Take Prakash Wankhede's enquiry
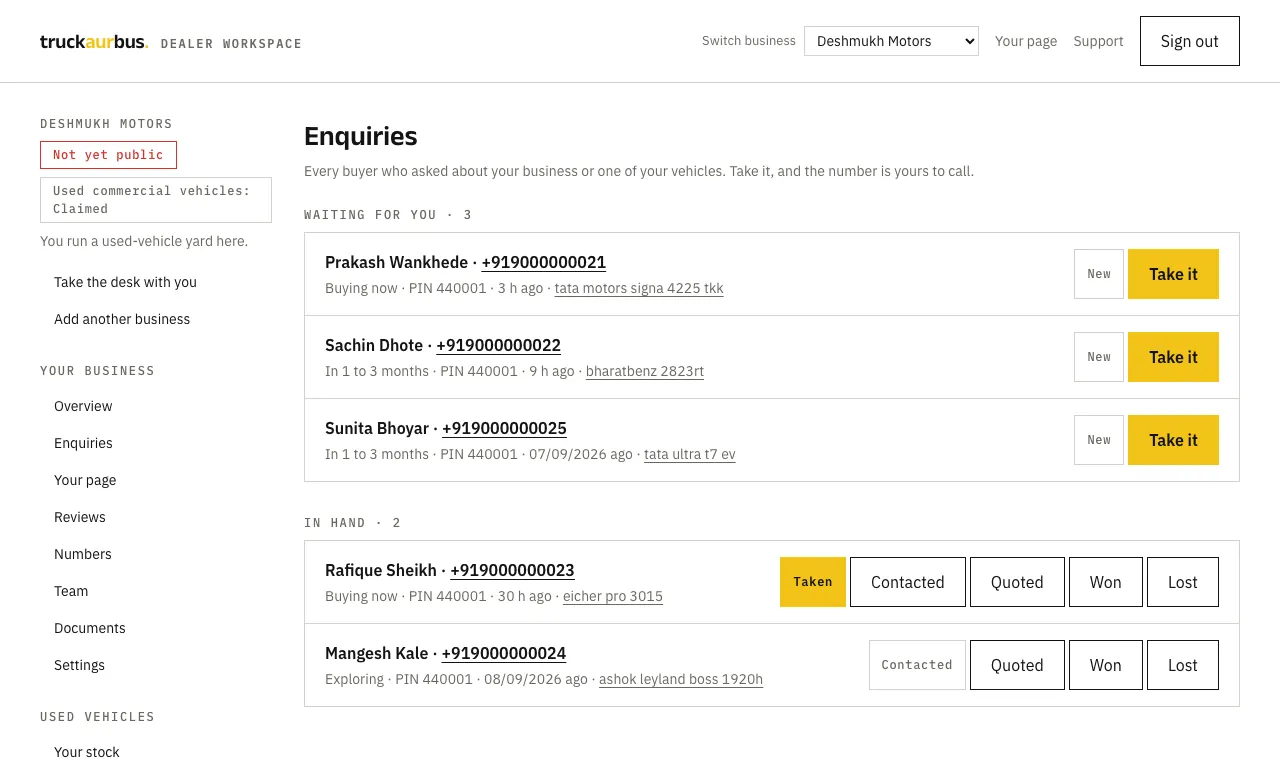This screenshot has width=1280, height=760. pyautogui.click(x=1173, y=274)
